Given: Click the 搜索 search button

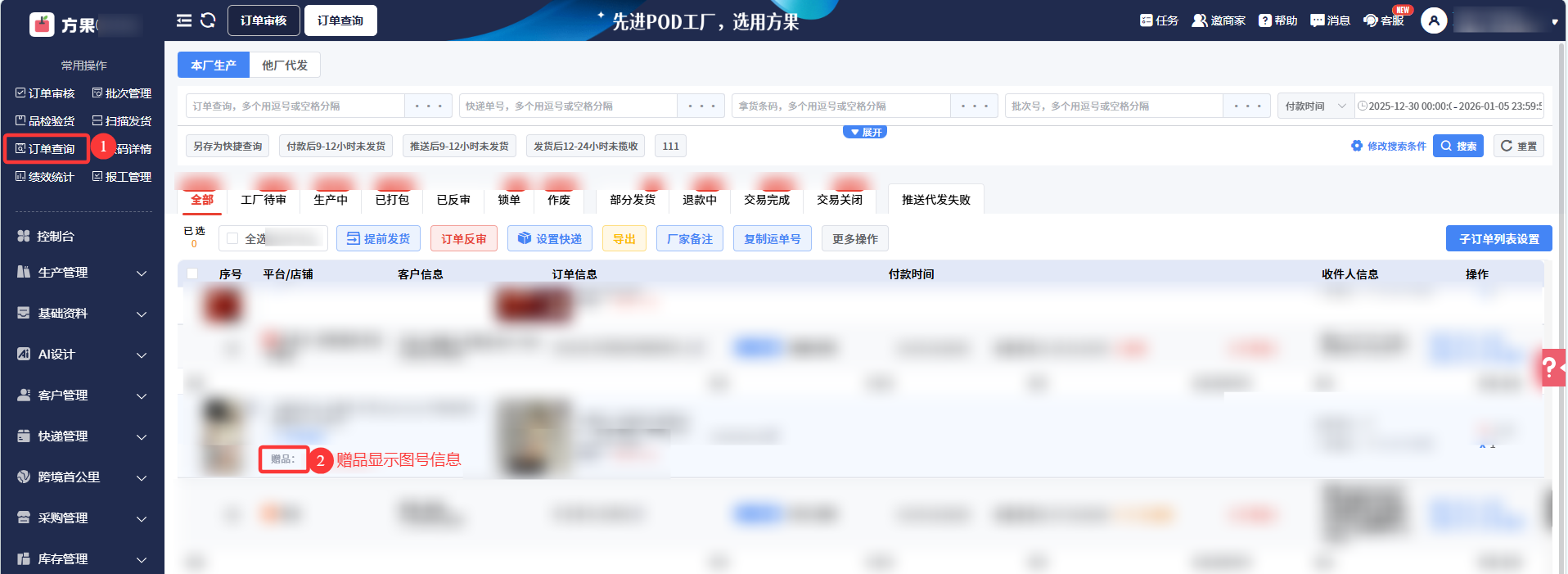Looking at the screenshot, I should (1458, 146).
